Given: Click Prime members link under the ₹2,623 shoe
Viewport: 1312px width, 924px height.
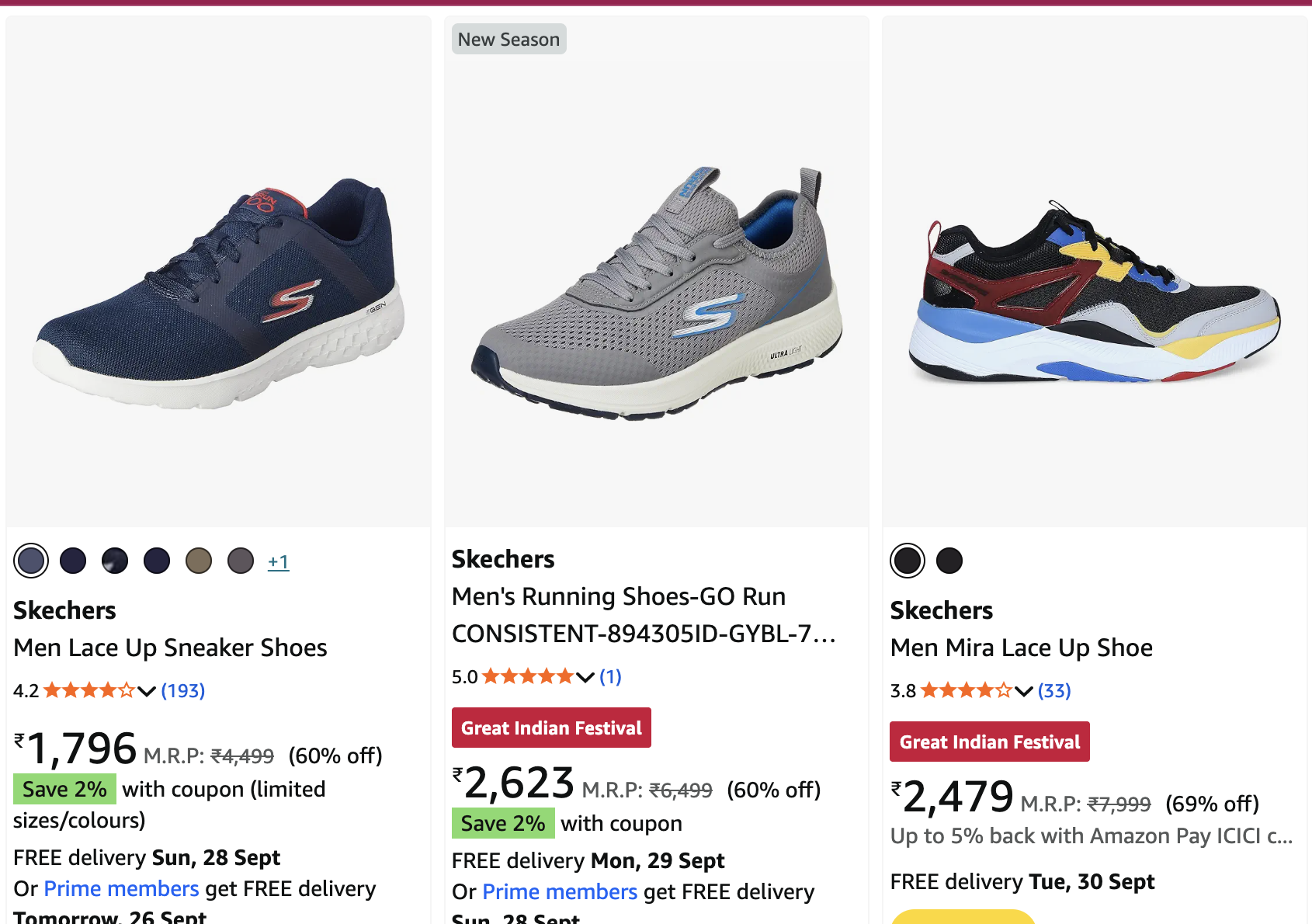Looking at the screenshot, I should tap(560, 891).
